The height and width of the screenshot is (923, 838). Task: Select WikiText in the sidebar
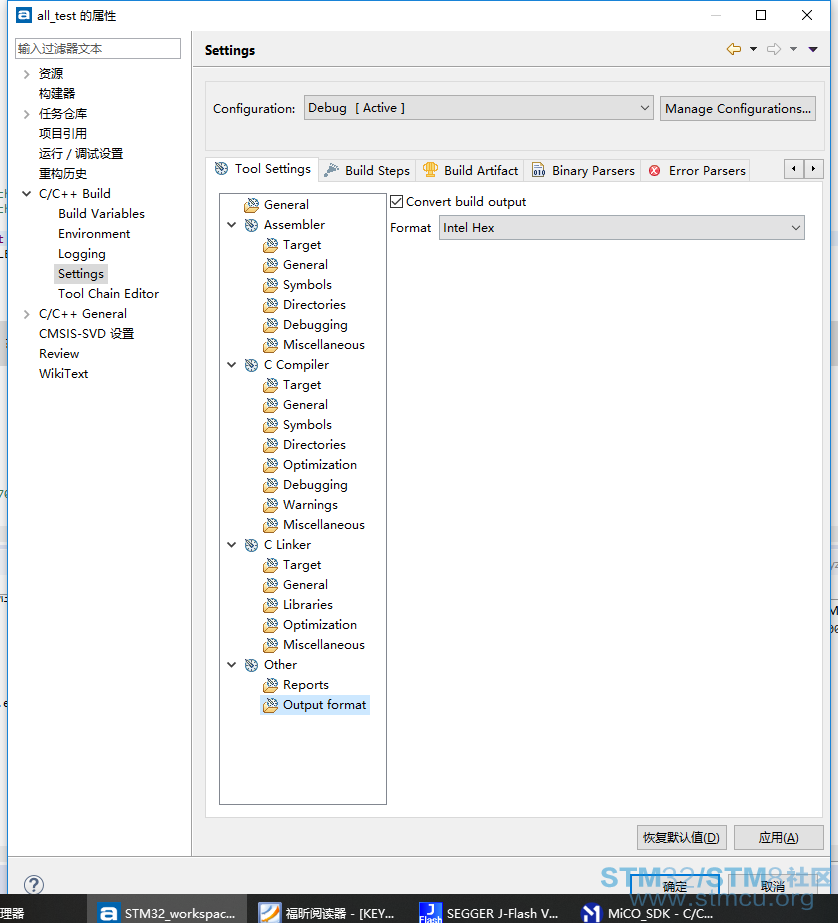pos(64,374)
